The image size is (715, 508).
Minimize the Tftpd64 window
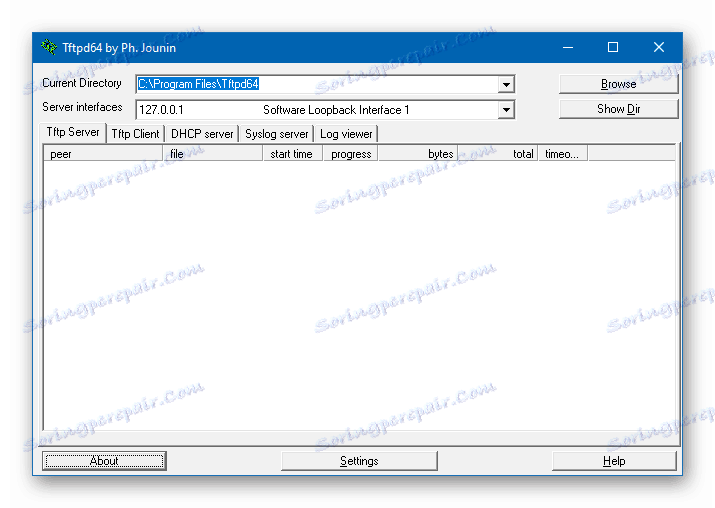568,47
